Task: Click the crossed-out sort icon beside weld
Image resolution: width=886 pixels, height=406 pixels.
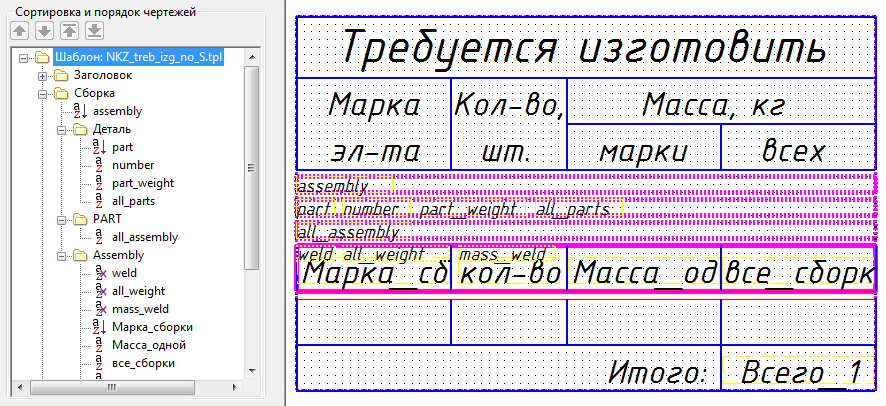Action: coord(99,273)
